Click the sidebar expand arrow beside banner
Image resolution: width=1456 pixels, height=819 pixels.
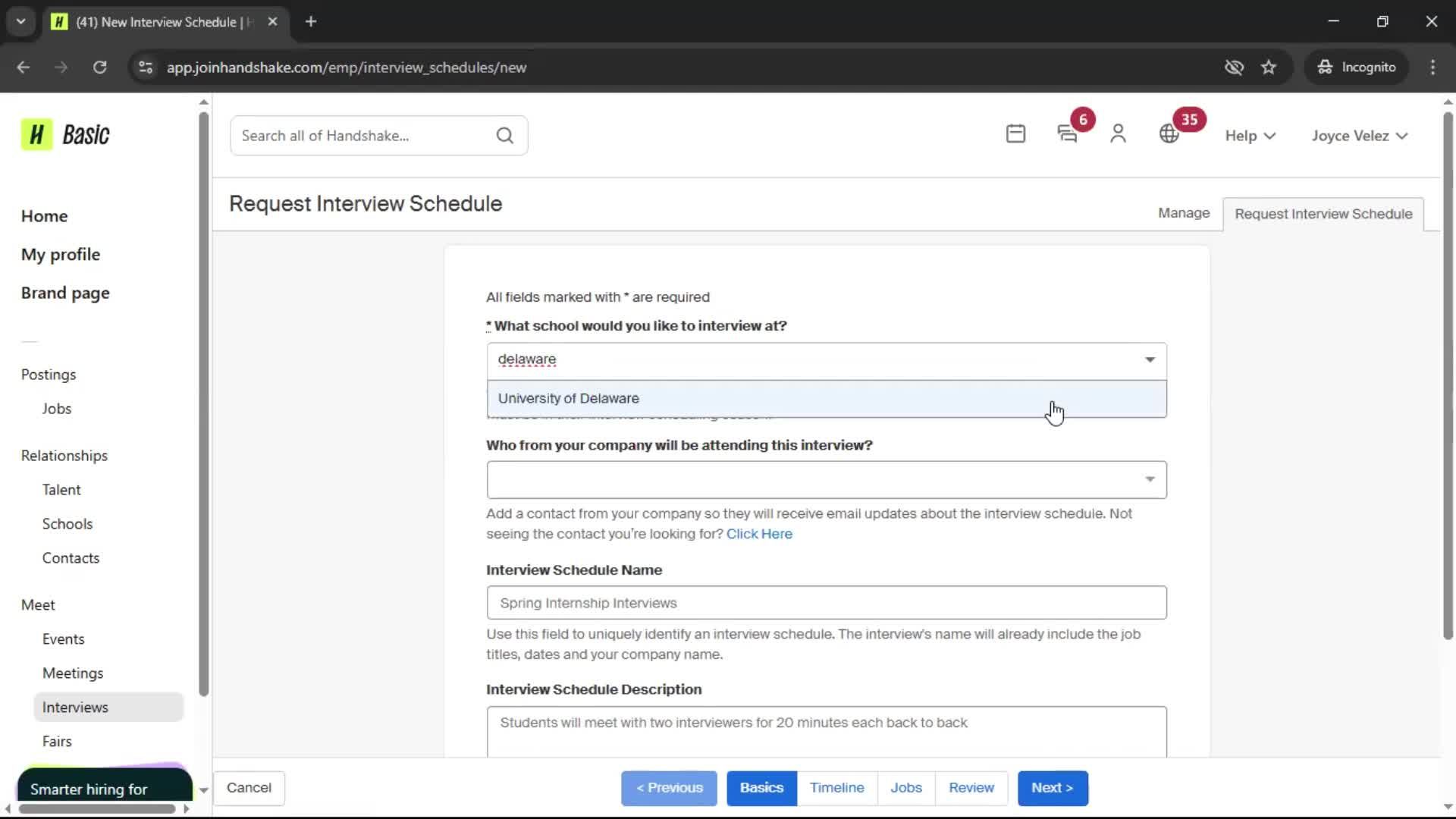(203, 790)
